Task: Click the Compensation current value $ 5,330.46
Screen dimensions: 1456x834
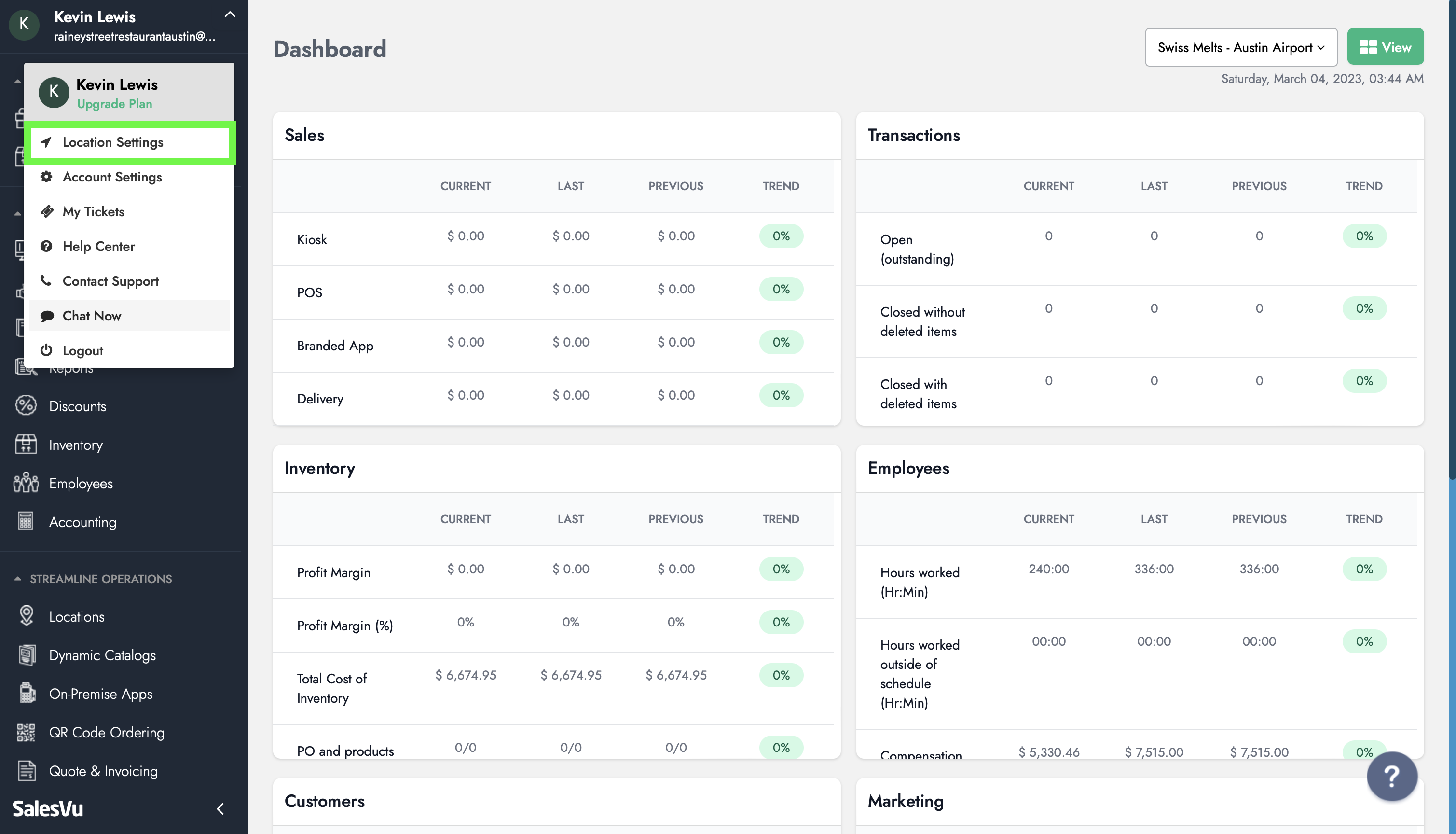Action: tap(1048, 752)
